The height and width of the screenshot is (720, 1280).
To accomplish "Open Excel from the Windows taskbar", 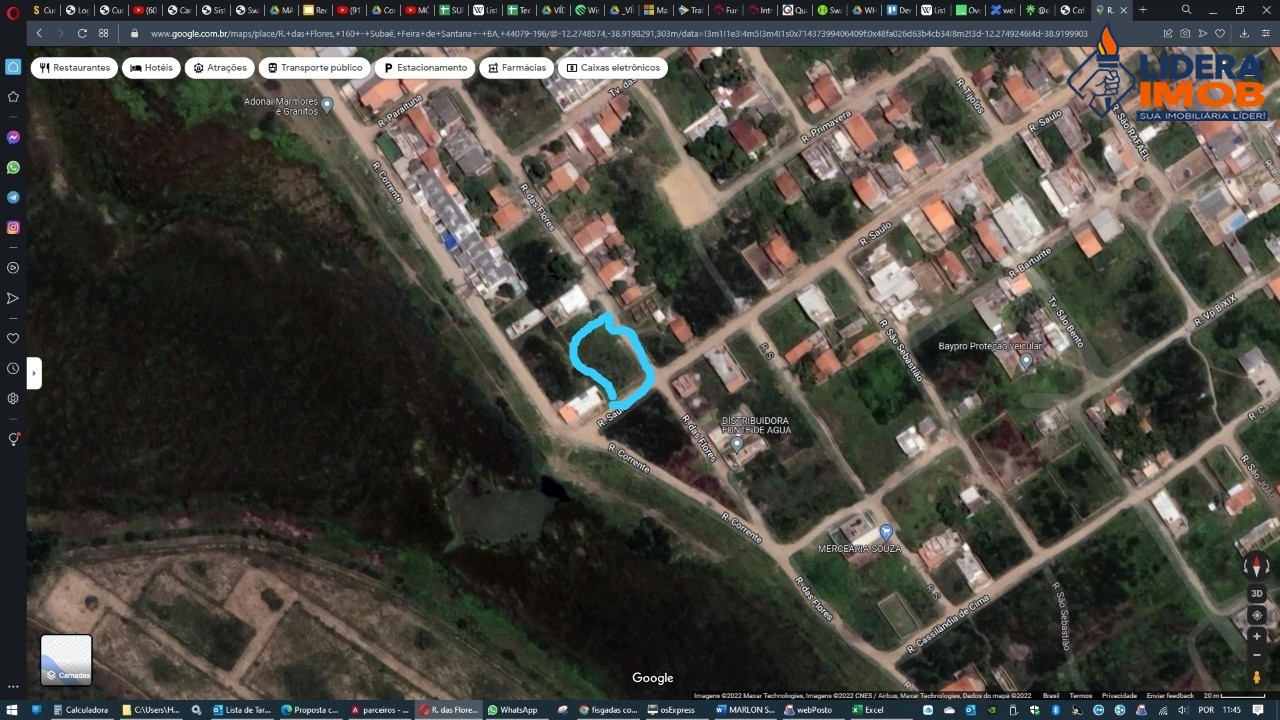I will (x=866, y=710).
